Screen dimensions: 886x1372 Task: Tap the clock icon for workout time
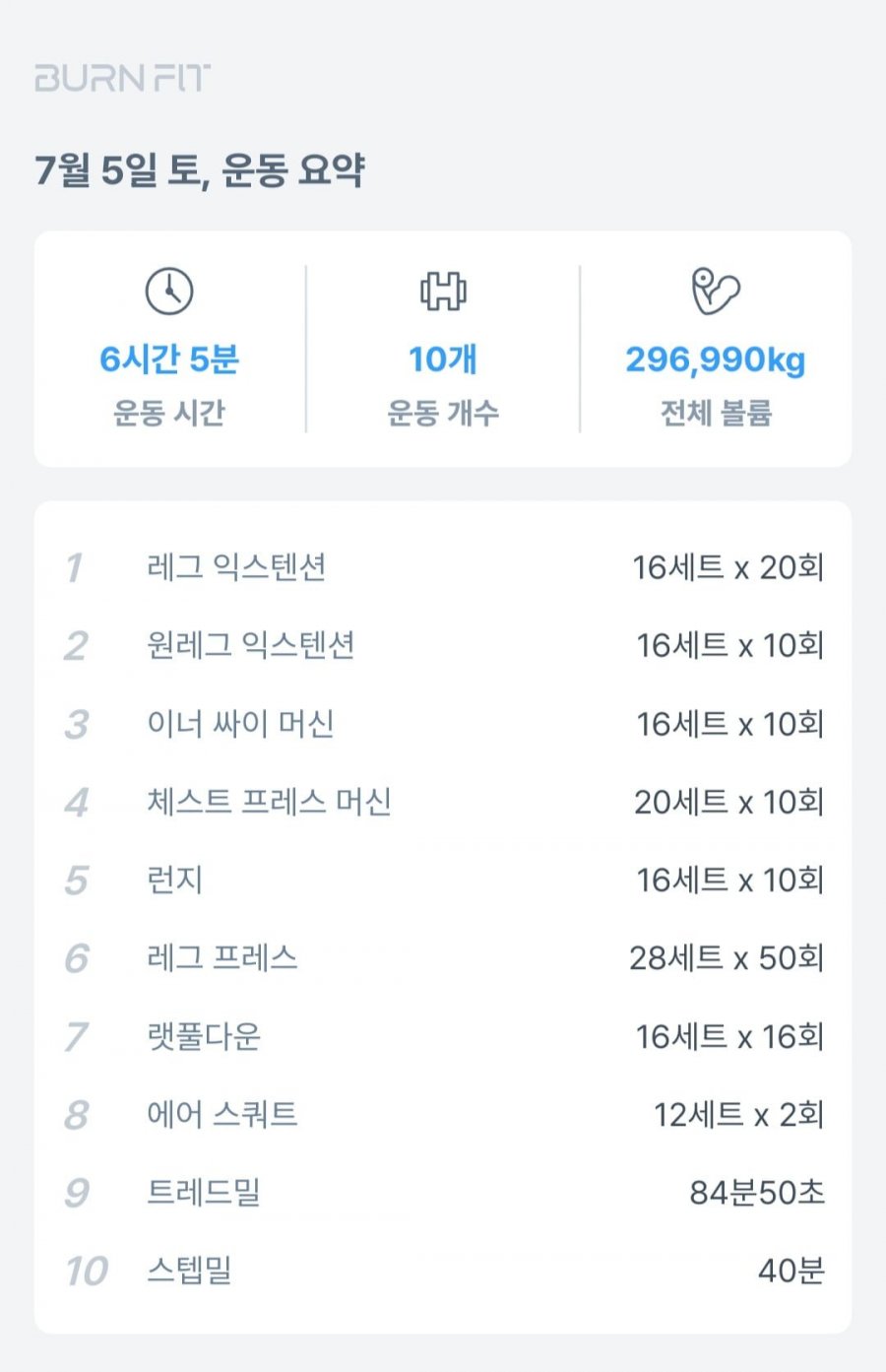coord(169,292)
